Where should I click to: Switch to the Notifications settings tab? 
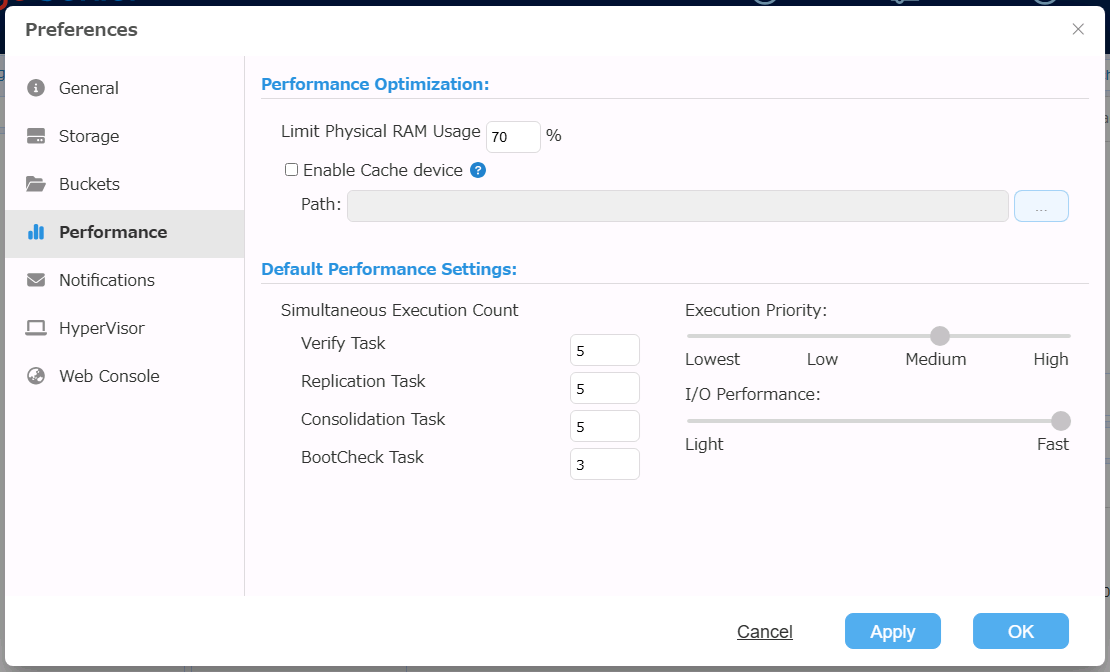pos(106,280)
